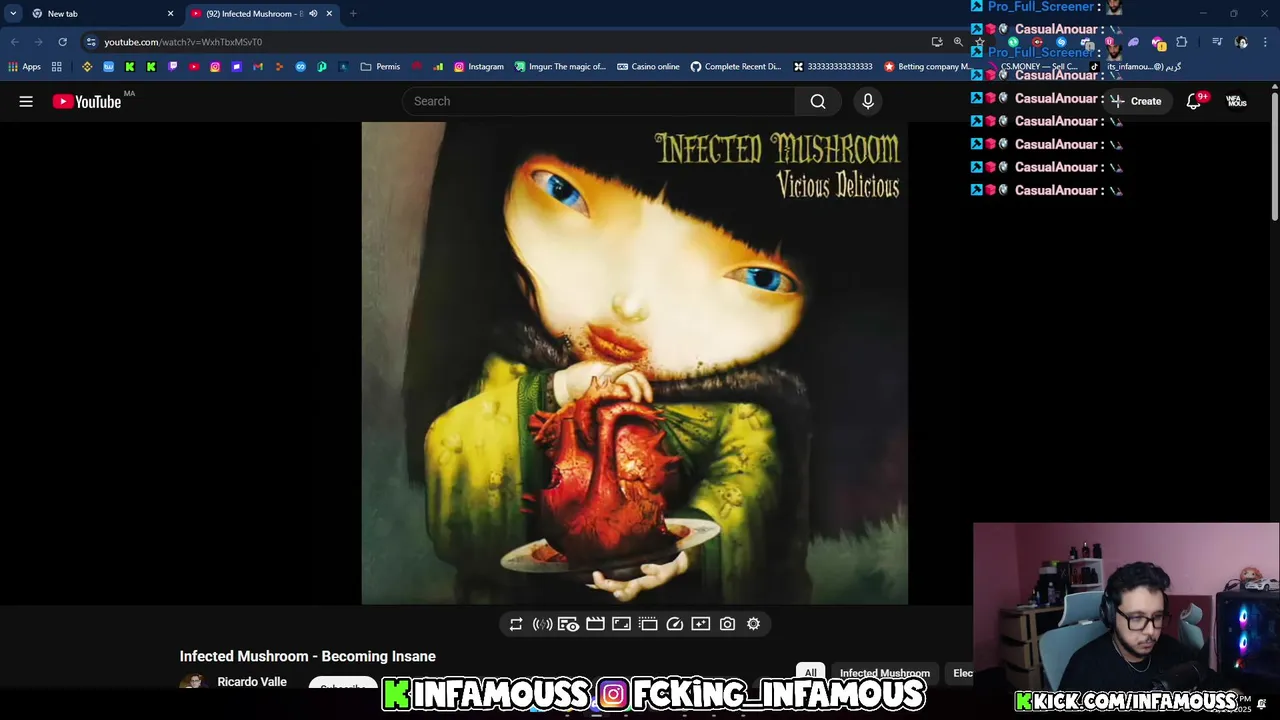Open the tab groups grid icon in bookmarks bar
The image size is (1280, 720).
(57, 67)
